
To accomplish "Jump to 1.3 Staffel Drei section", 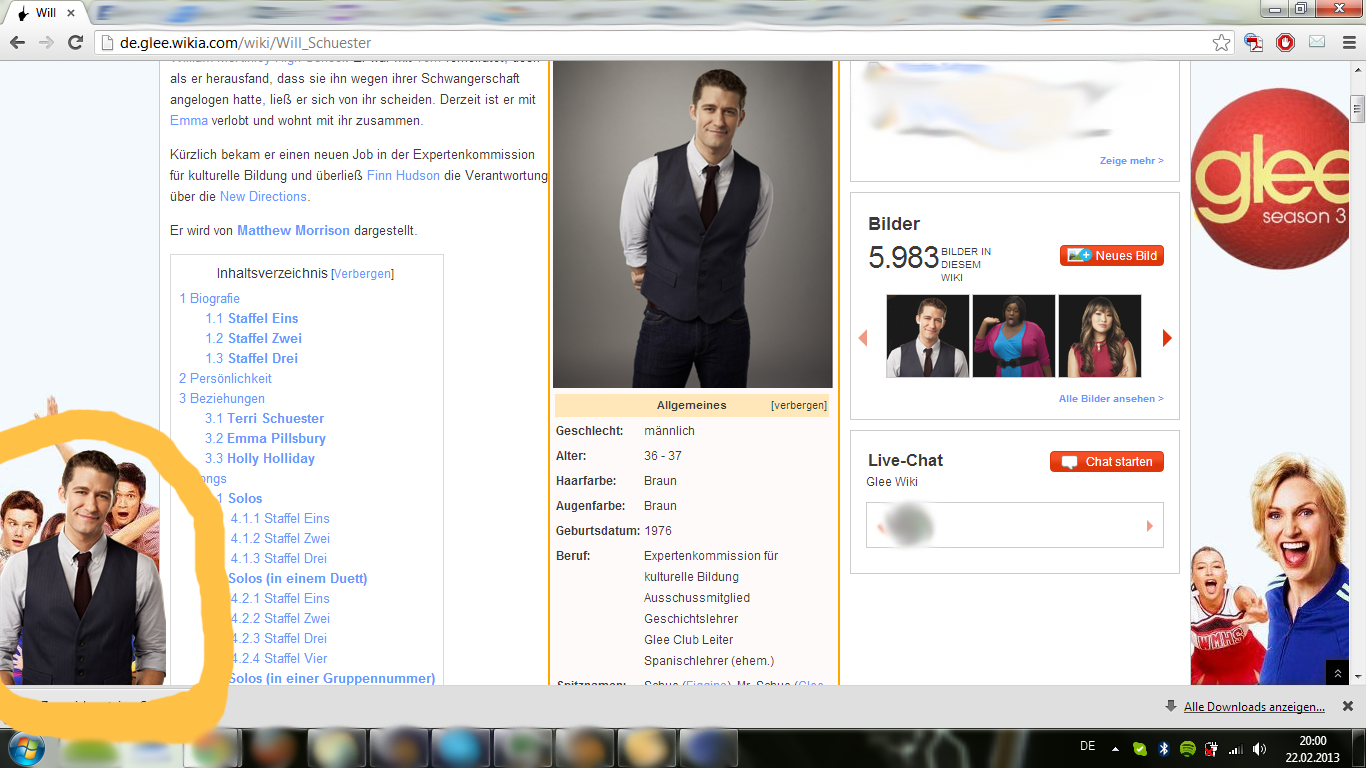I will pyautogui.click(x=252, y=358).
